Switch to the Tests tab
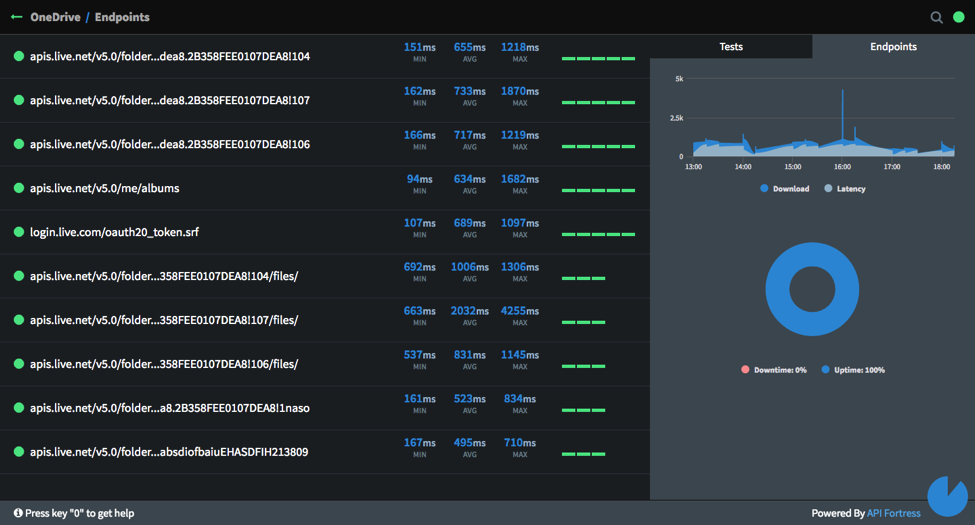975x525 pixels. [731, 47]
